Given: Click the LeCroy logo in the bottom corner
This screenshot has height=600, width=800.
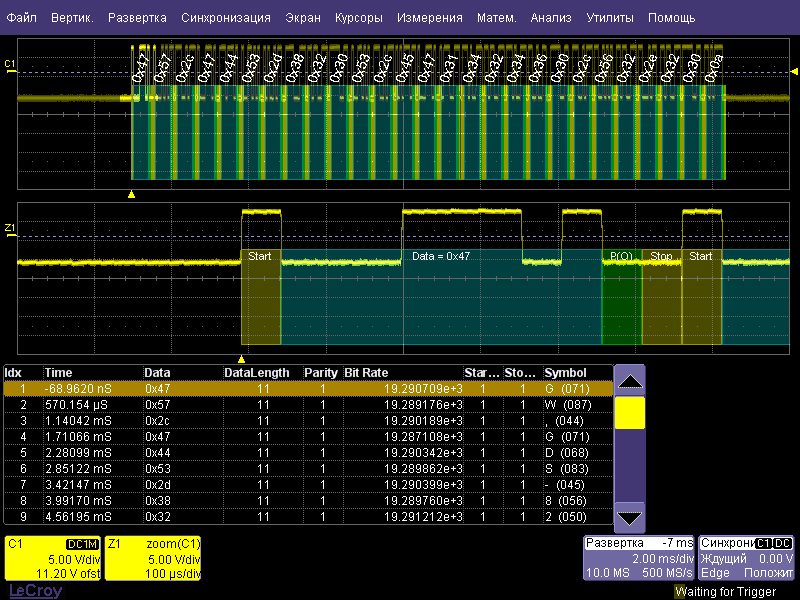Looking at the screenshot, I should coord(35,591).
